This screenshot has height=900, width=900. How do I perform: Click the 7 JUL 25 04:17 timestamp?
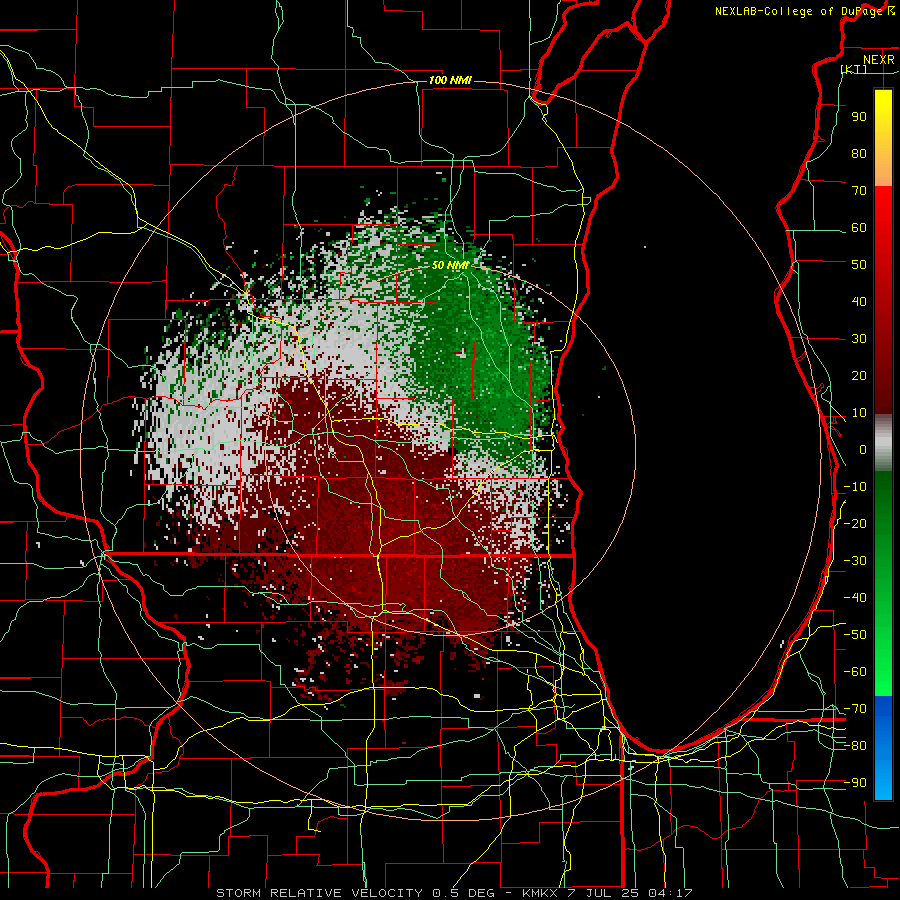click(x=632, y=893)
